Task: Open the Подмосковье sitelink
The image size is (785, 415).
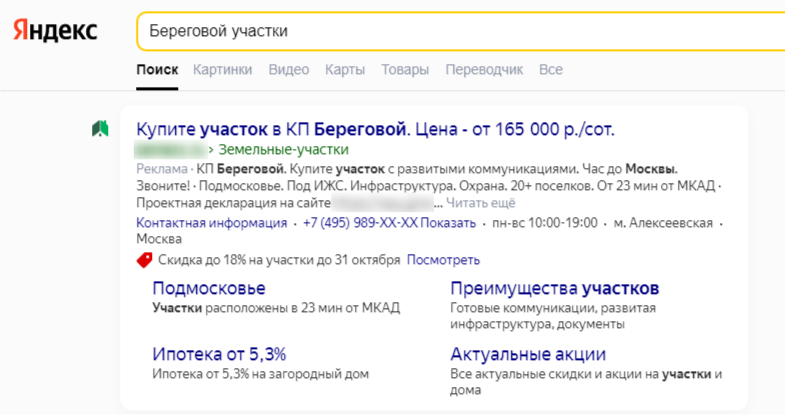Action: 209,289
